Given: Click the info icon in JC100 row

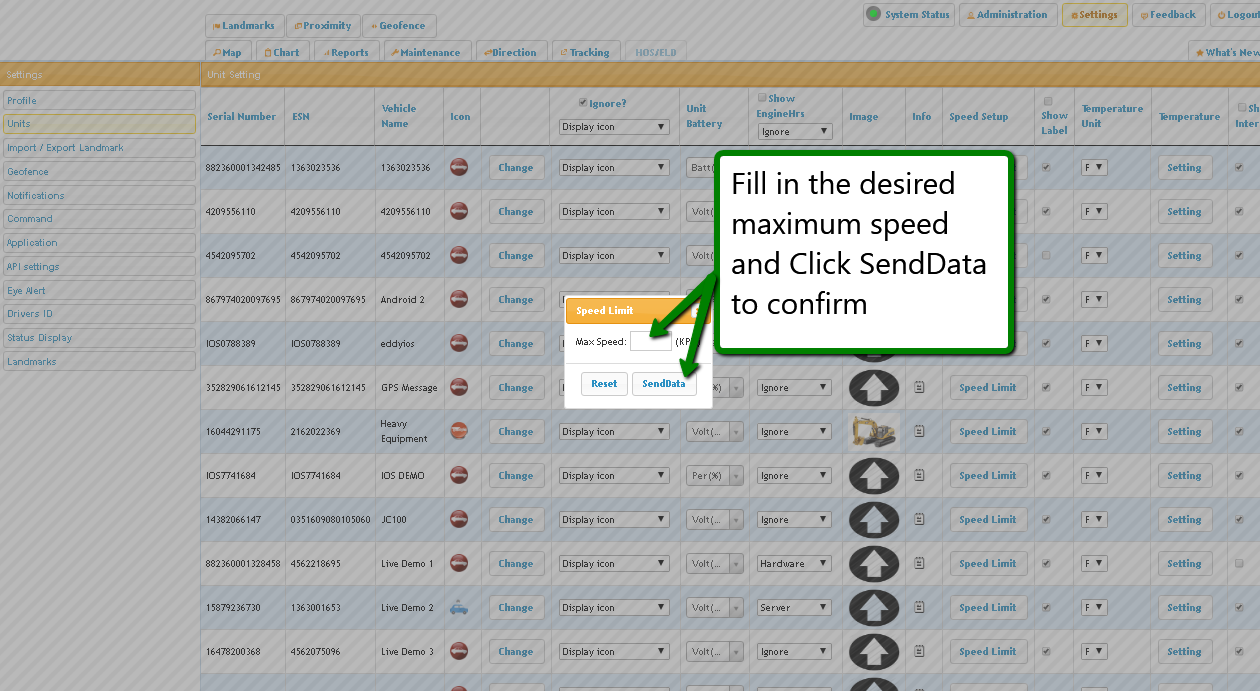Looking at the screenshot, I should coord(920,519).
